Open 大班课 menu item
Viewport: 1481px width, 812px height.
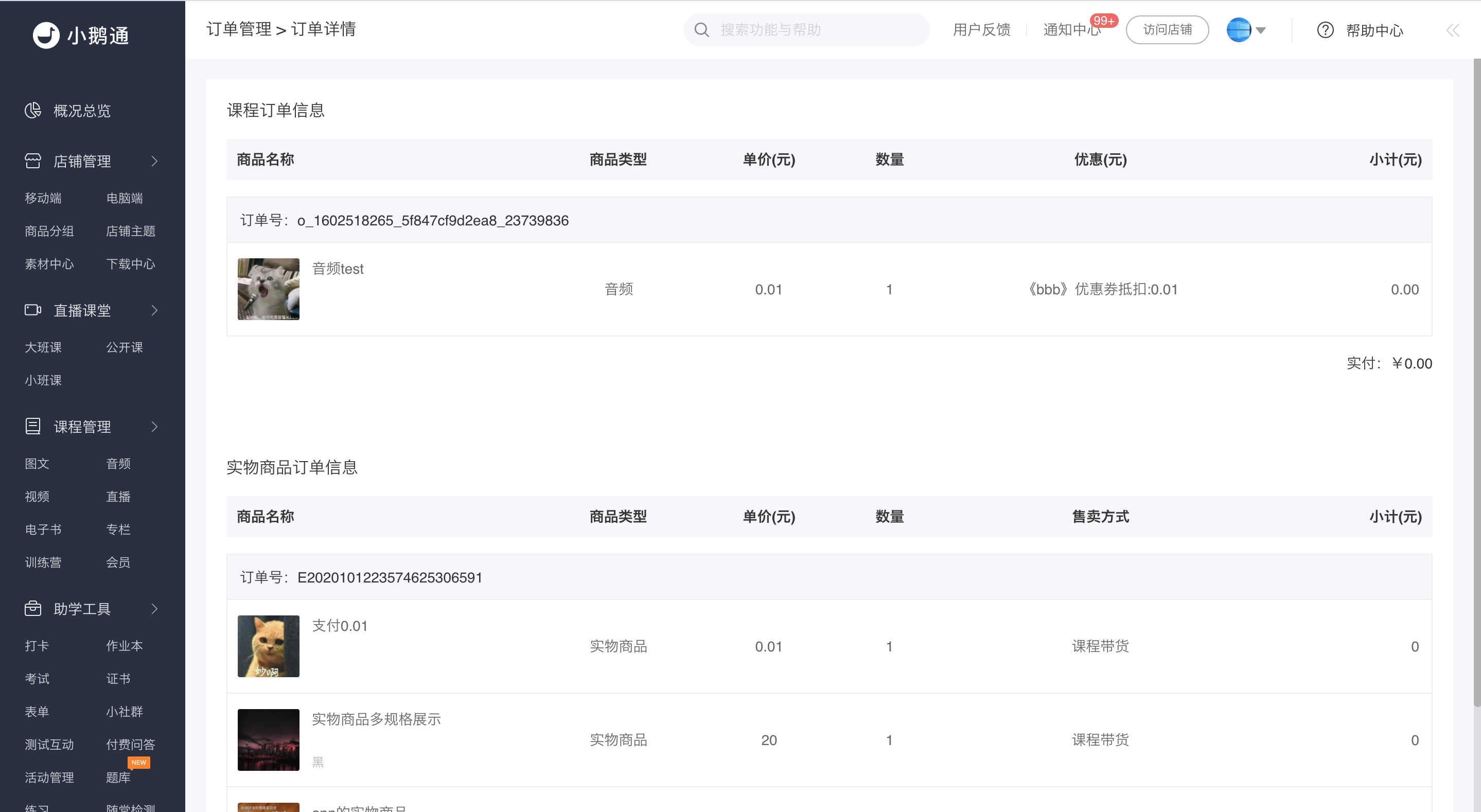coord(43,347)
